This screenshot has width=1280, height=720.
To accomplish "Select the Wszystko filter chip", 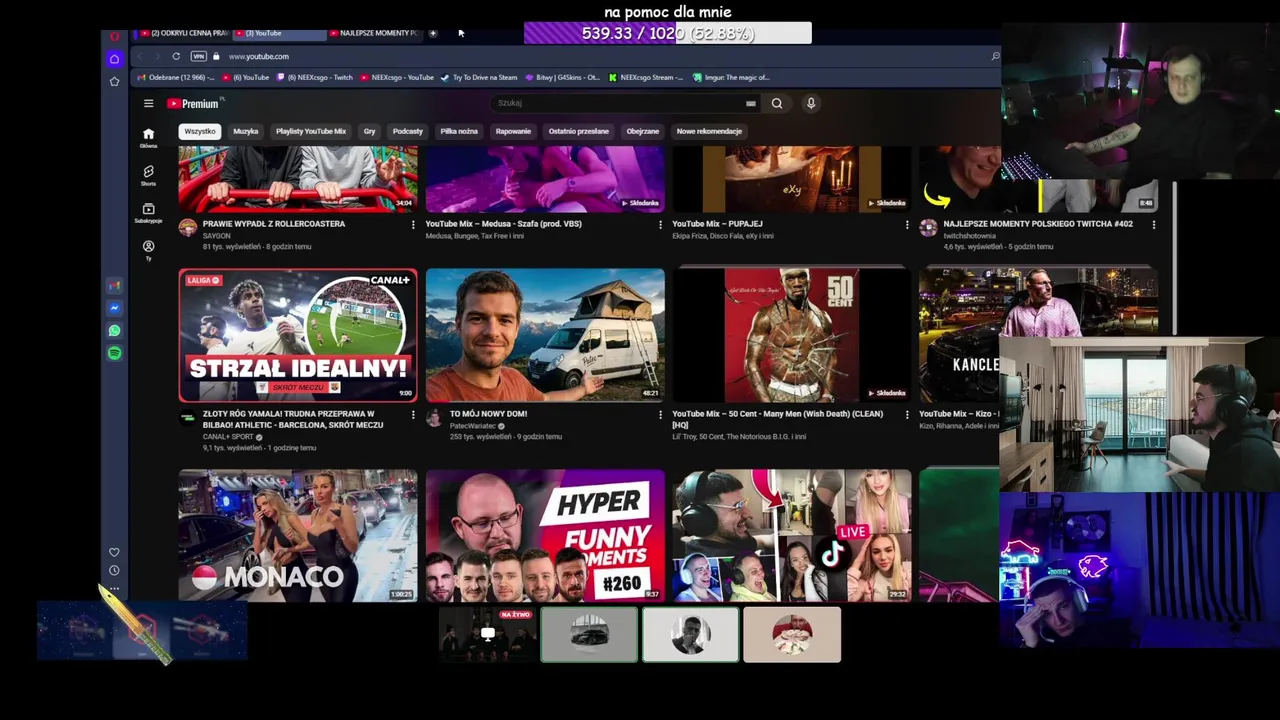I will (x=200, y=131).
